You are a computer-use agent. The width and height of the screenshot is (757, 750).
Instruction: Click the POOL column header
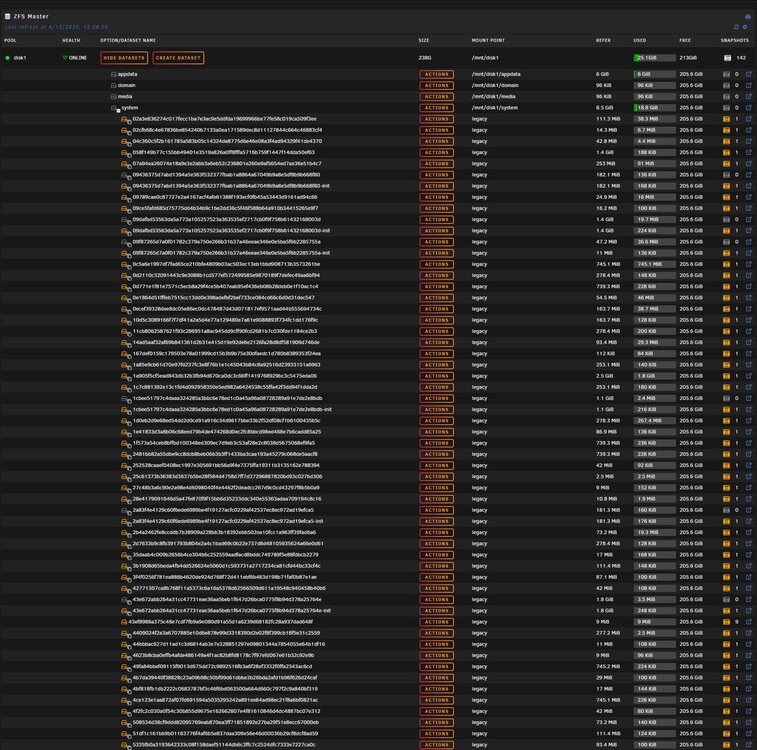[x=10, y=41]
